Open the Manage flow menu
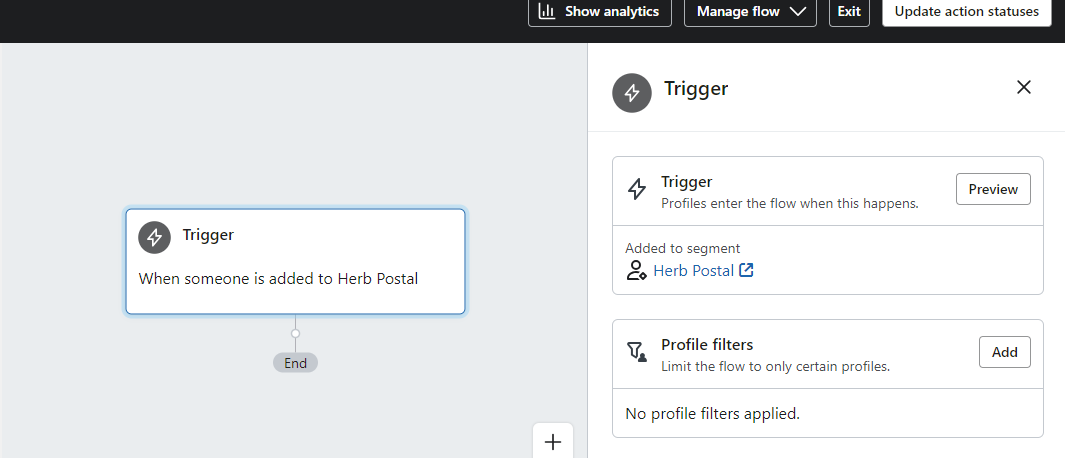1065x458 pixels. [750, 12]
